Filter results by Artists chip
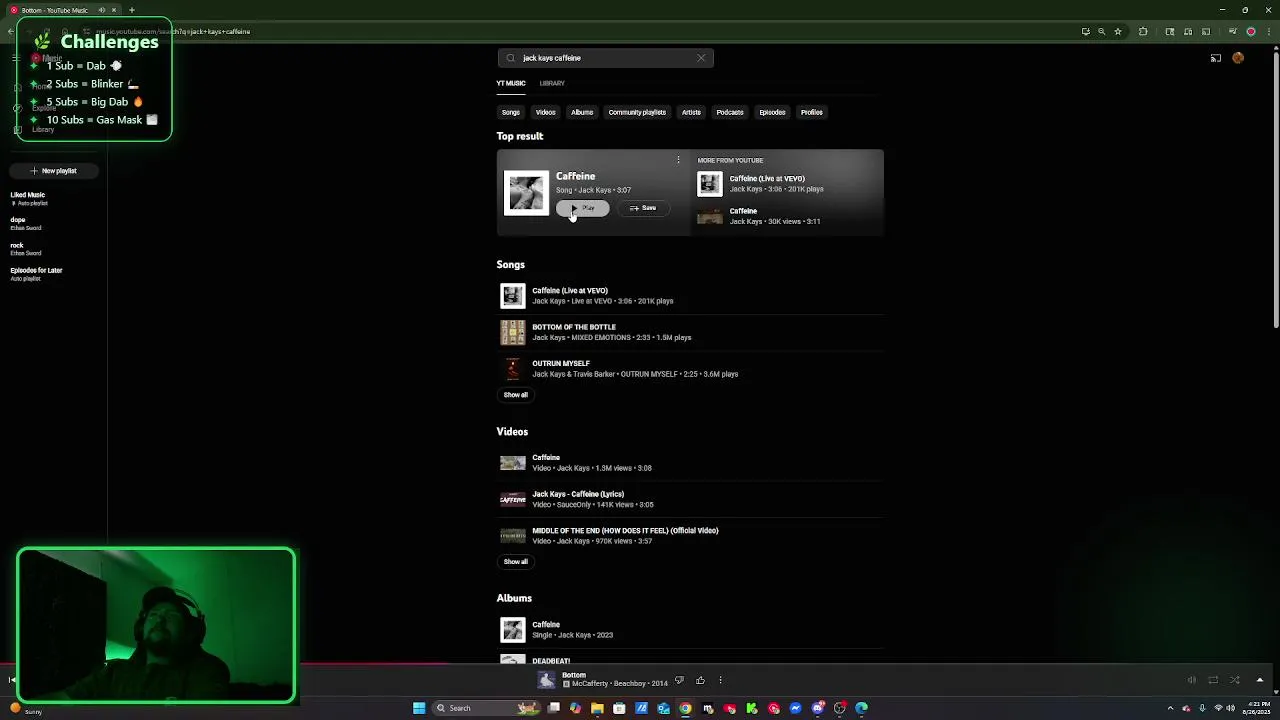1280x720 pixels. coord(691,112)
